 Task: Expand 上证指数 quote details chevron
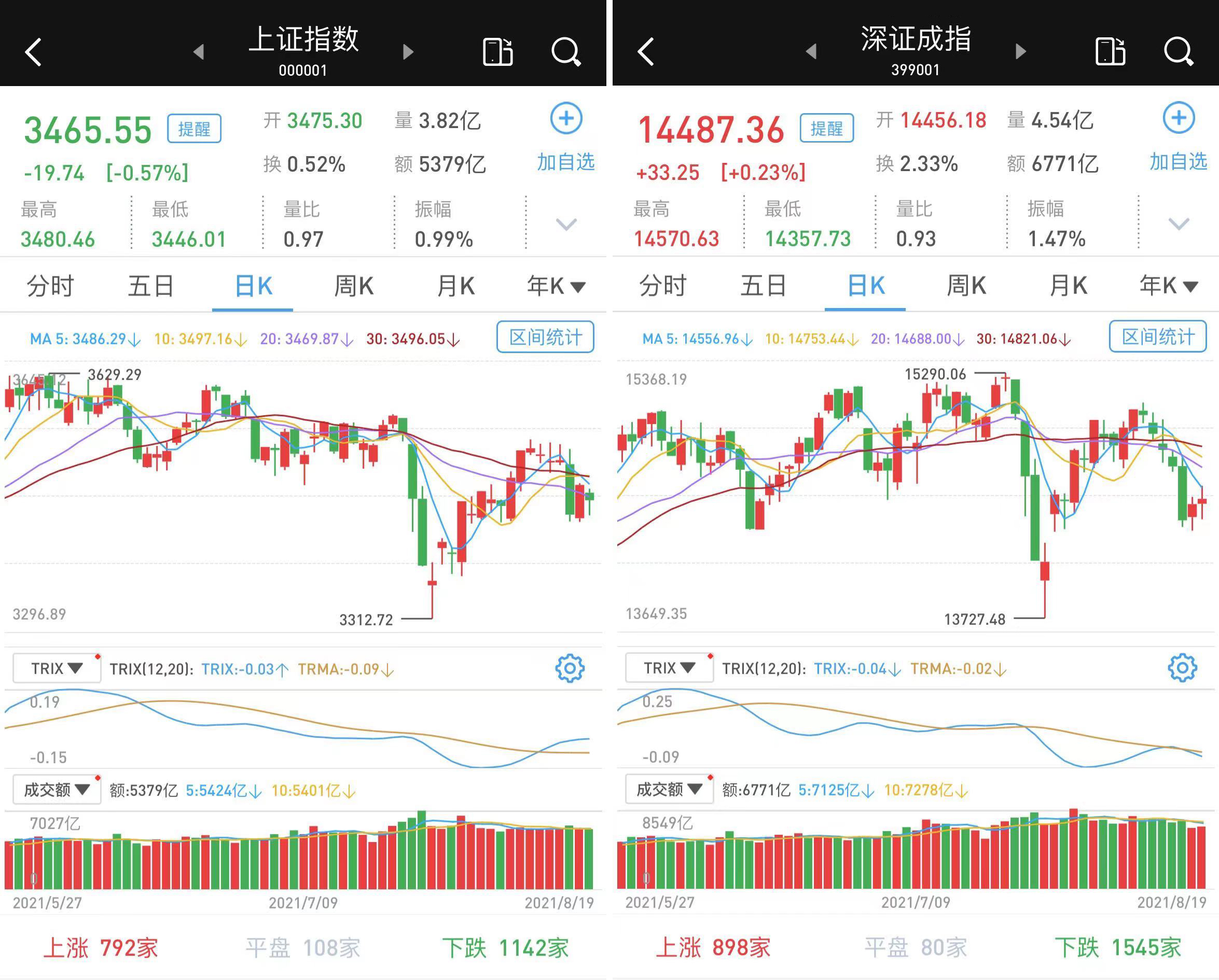(x=566, y=225)
